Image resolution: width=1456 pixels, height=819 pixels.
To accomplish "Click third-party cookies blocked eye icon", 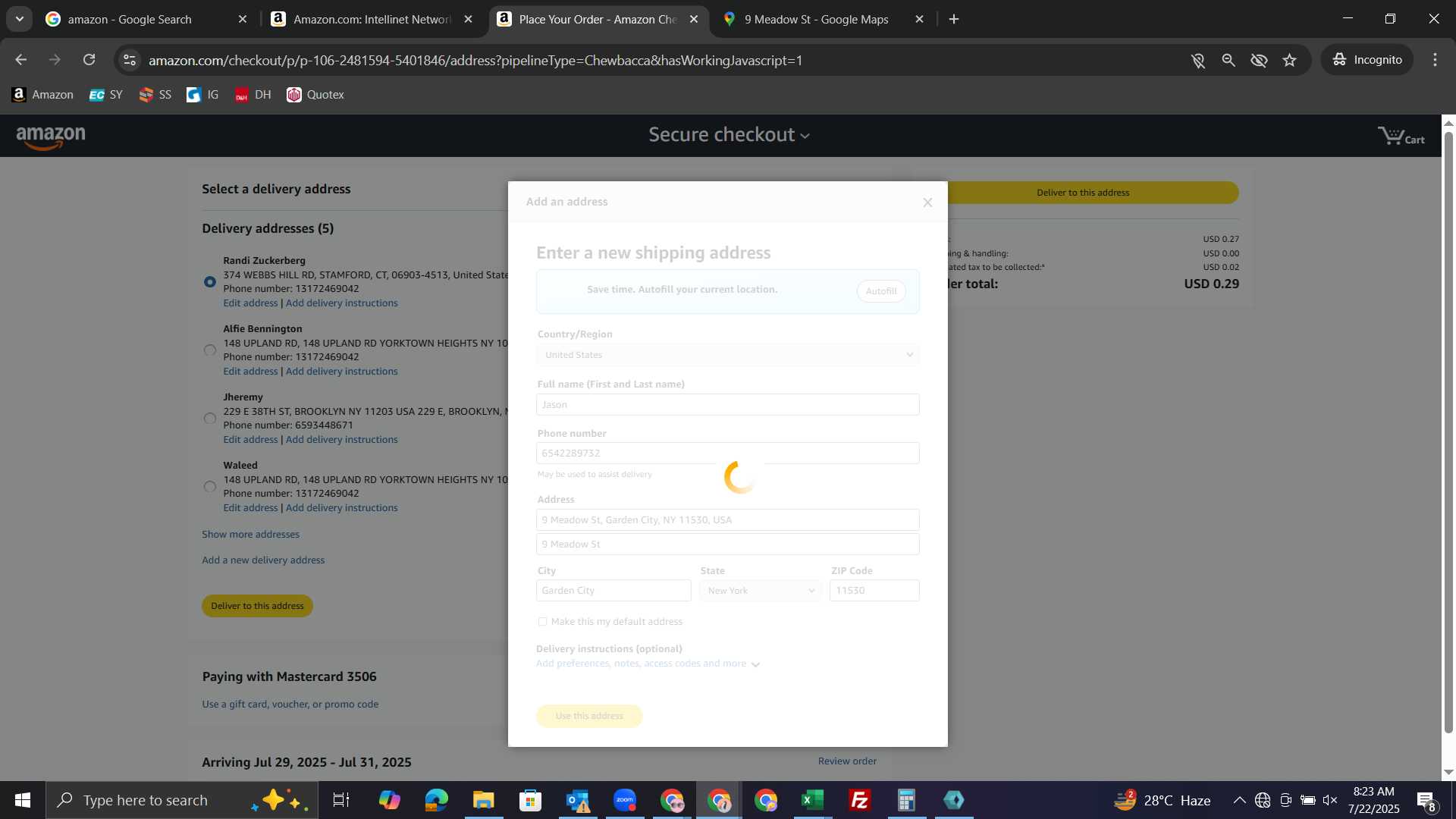I will point(1259,60).
